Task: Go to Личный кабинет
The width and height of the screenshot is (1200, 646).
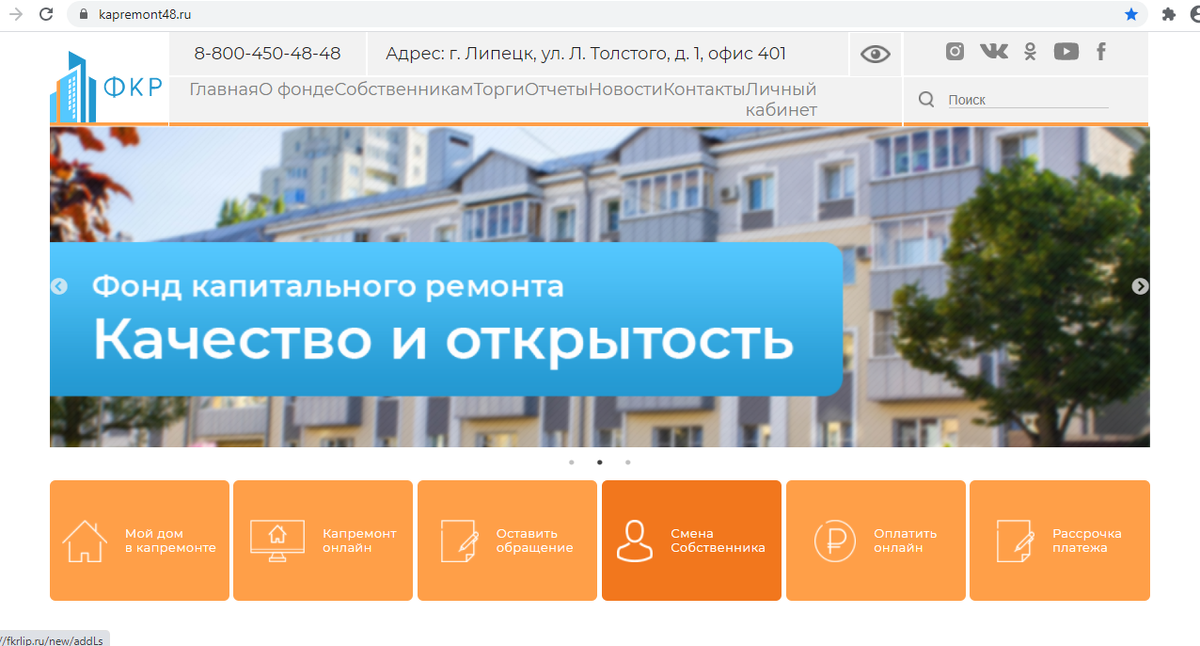Action: [x=781, y=100]
